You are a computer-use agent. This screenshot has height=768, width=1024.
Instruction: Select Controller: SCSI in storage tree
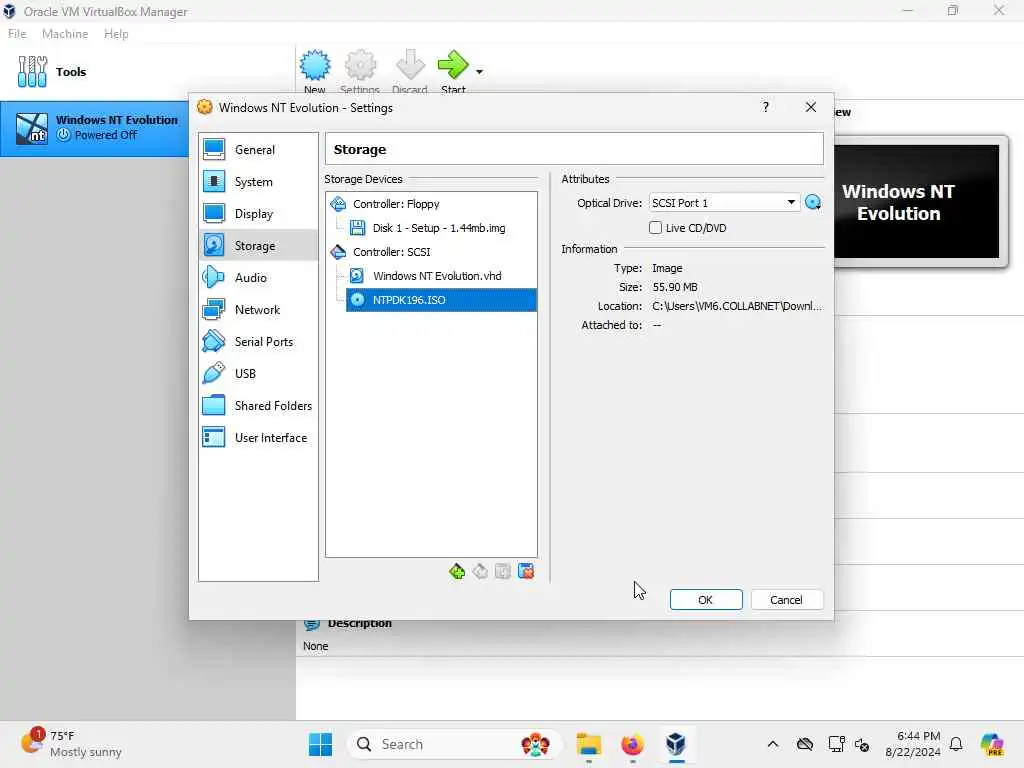pyautogui.click(x=392, y=252)
